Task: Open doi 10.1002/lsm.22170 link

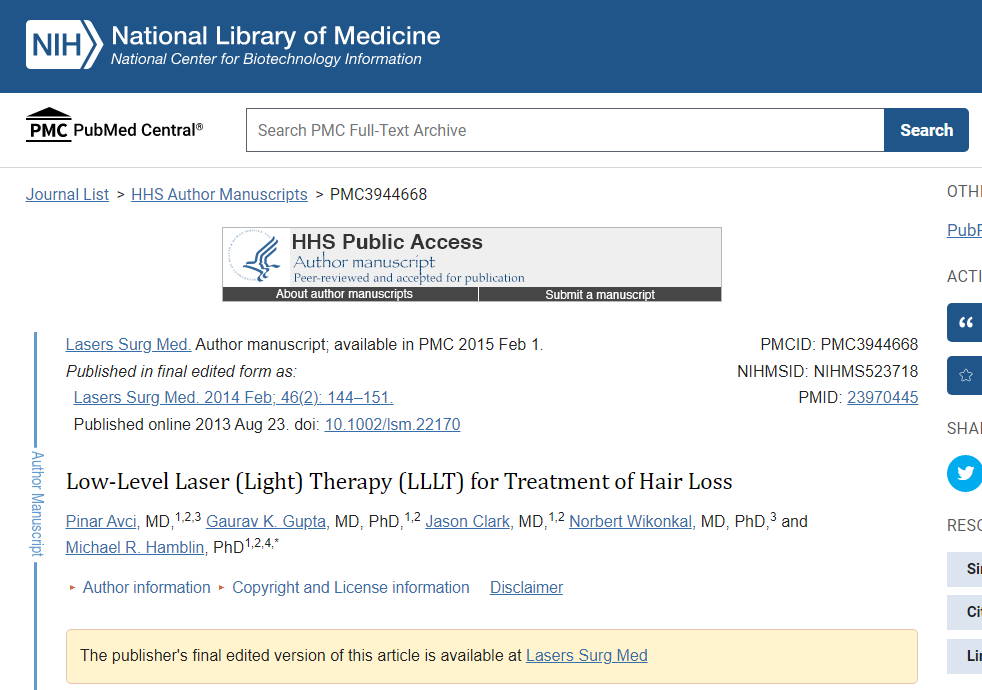Action: point(392,425)
